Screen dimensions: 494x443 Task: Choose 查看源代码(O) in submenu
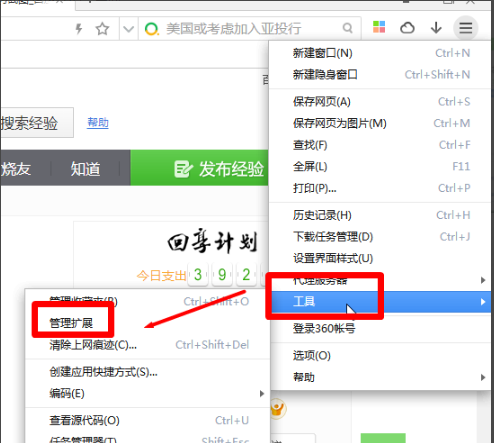(147, 420)
